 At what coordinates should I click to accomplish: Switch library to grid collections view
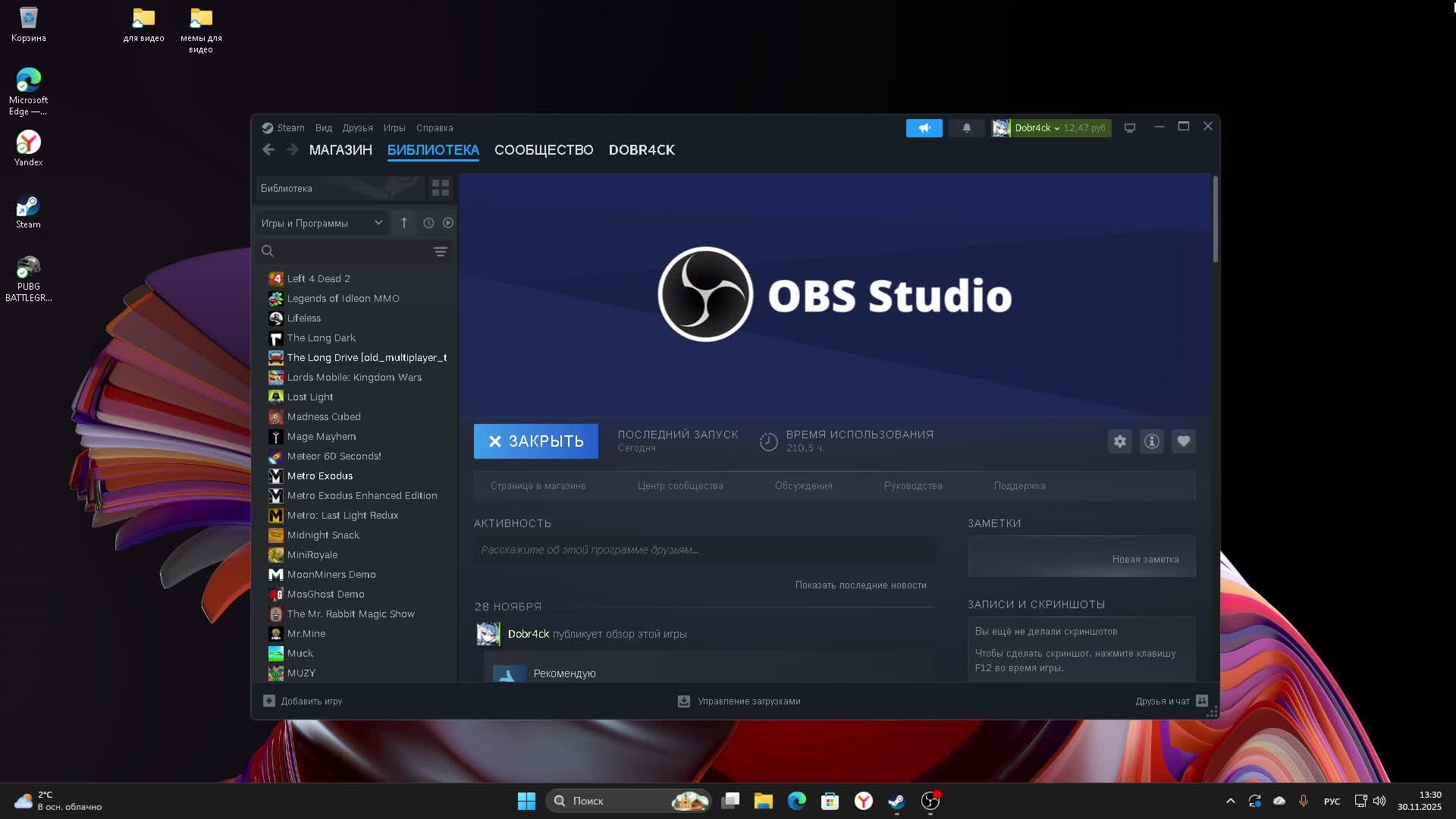[440, 188]
